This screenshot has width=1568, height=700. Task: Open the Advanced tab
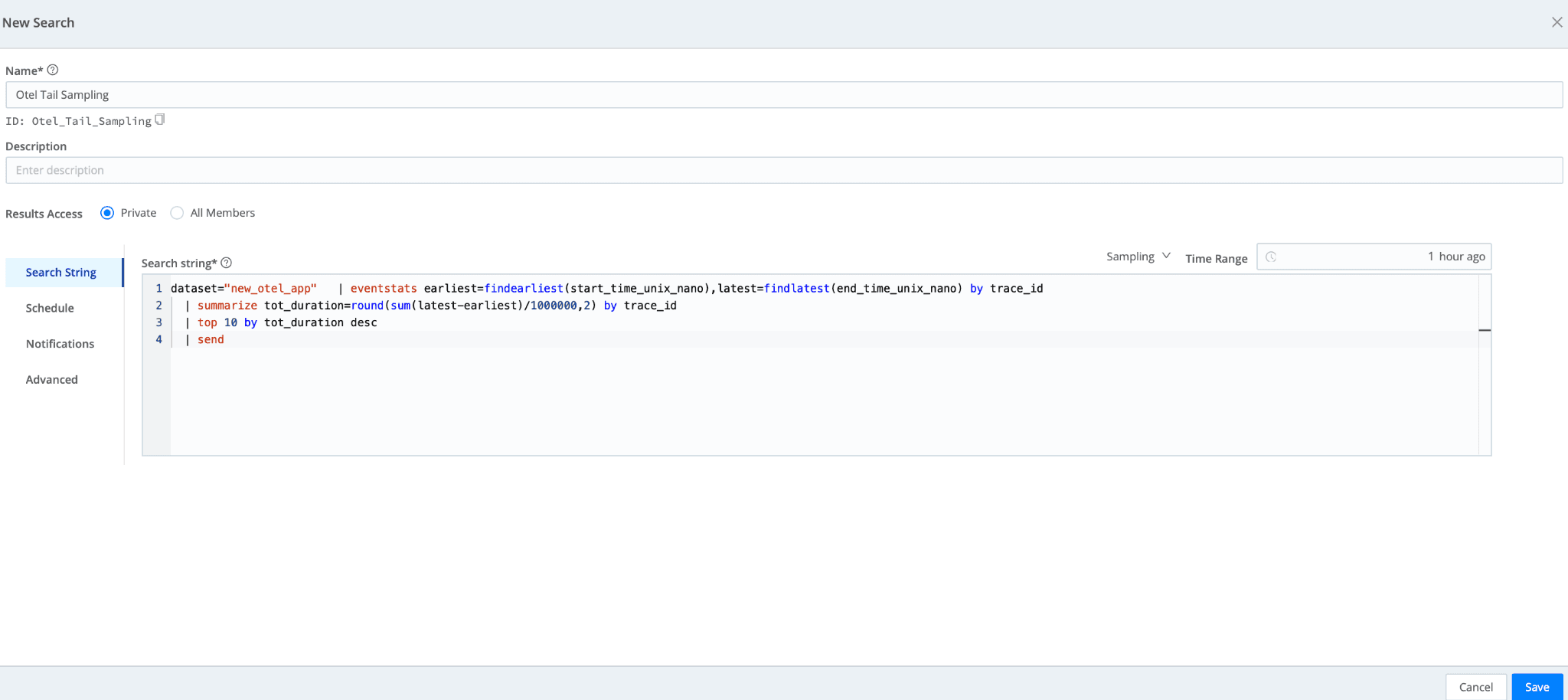click(x=52, y=380)
